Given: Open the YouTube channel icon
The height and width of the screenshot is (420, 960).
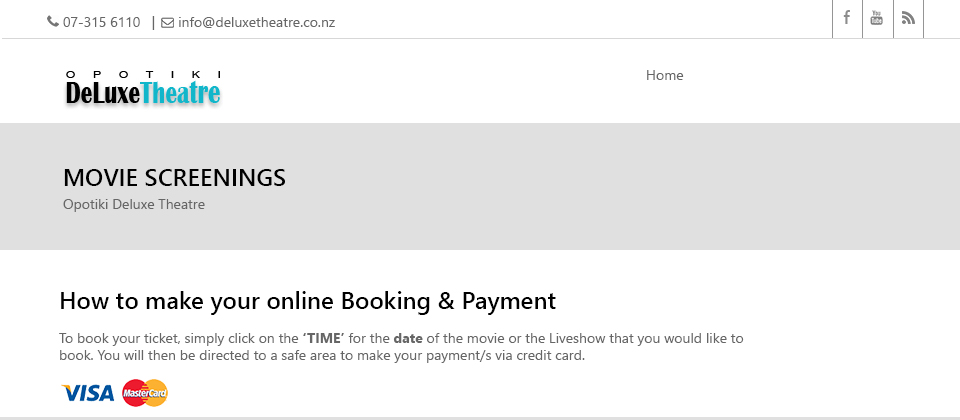Looking at the screenshot, I should click(877, 18).
